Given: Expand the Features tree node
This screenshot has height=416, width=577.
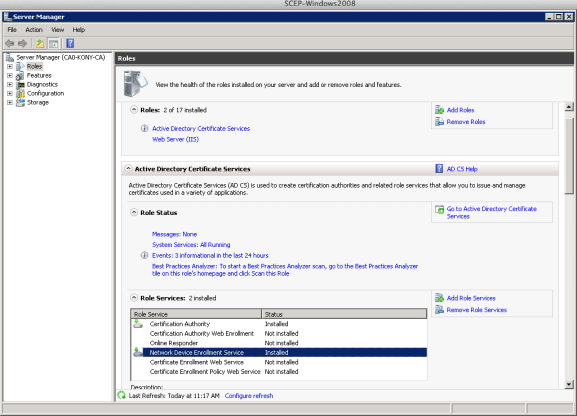Looking at the screenshot, I should click(10, 75).
